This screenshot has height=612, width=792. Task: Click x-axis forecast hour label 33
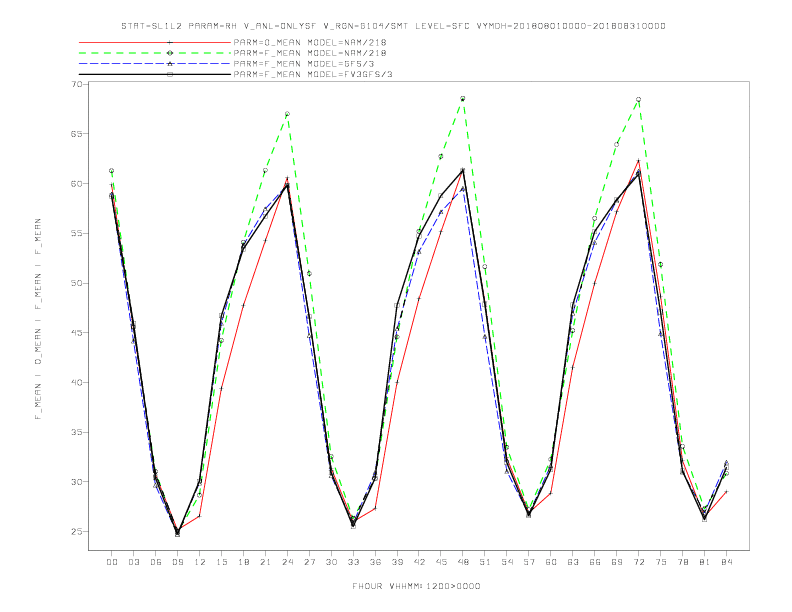353,562
